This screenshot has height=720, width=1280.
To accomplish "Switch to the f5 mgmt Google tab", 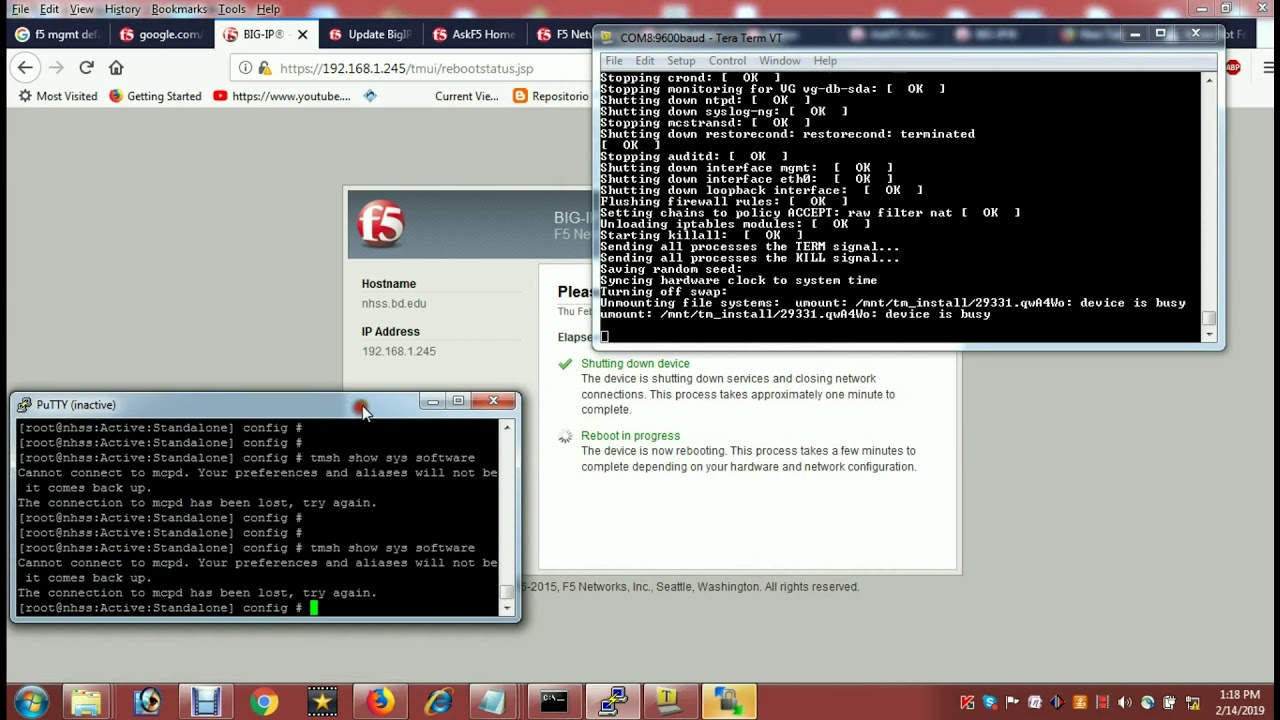I will pyautogui.click(x=57, y=34).
